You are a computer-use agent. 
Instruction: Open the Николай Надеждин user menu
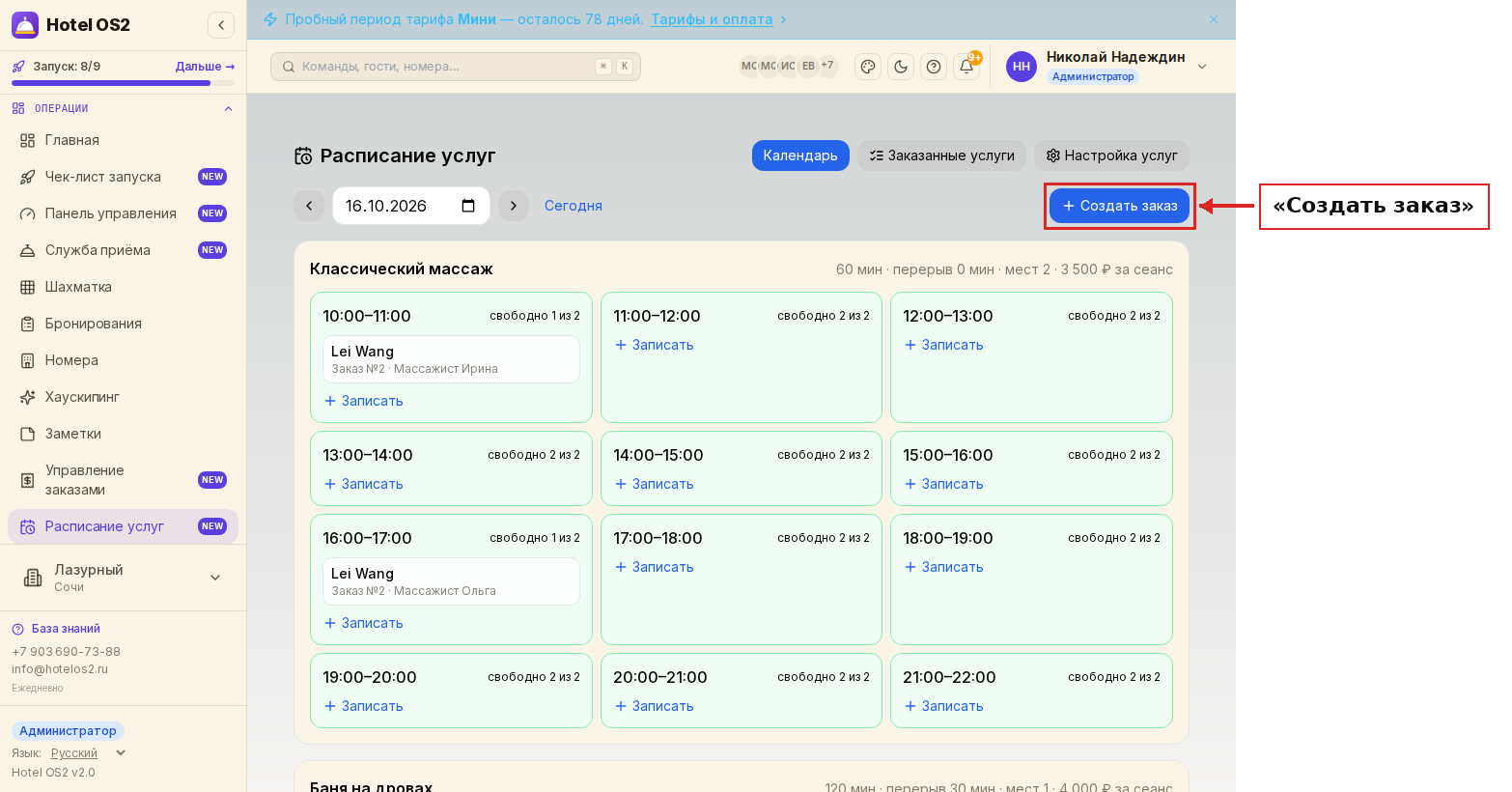(x=1106, y=67)
